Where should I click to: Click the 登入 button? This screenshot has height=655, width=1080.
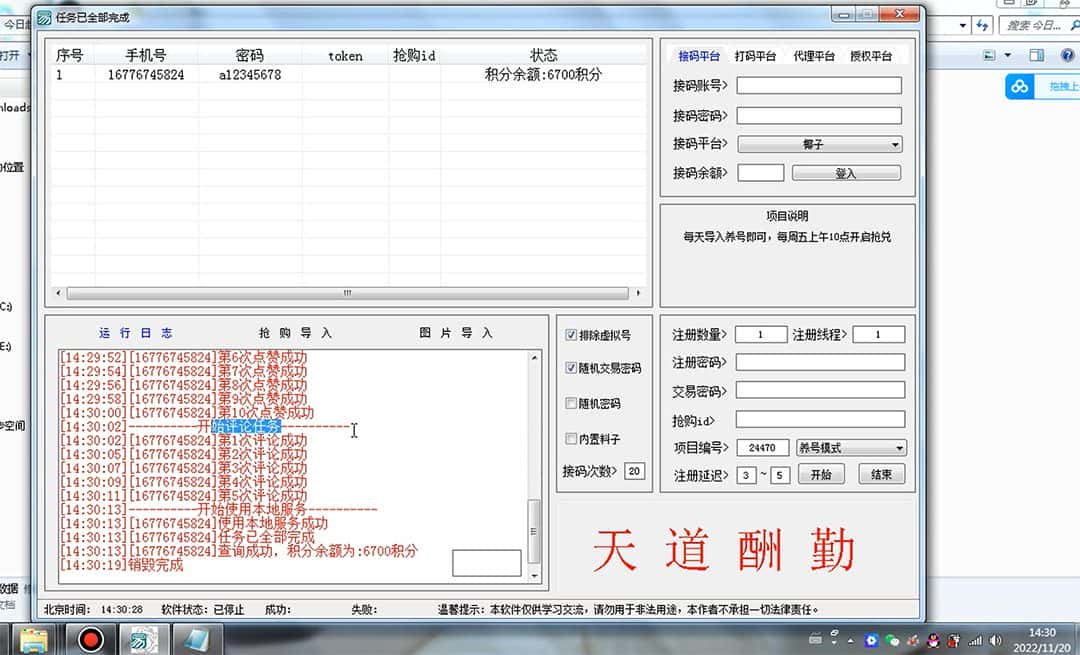(x=846, y=173)
